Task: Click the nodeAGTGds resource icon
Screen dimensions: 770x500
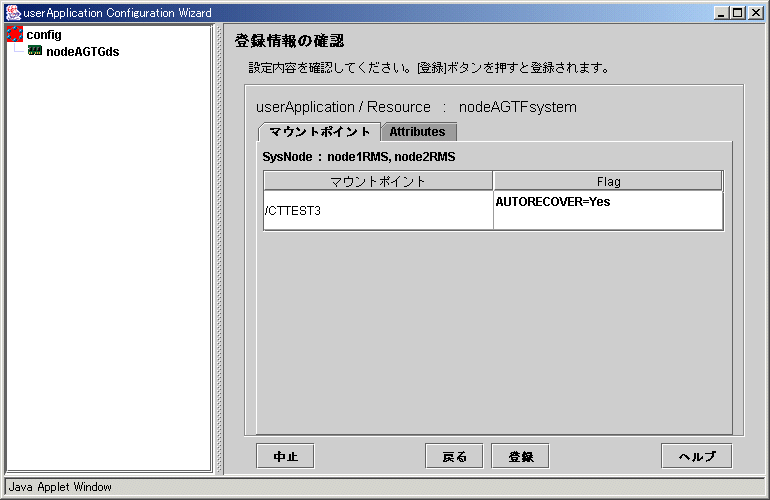Action: [35, 51]
